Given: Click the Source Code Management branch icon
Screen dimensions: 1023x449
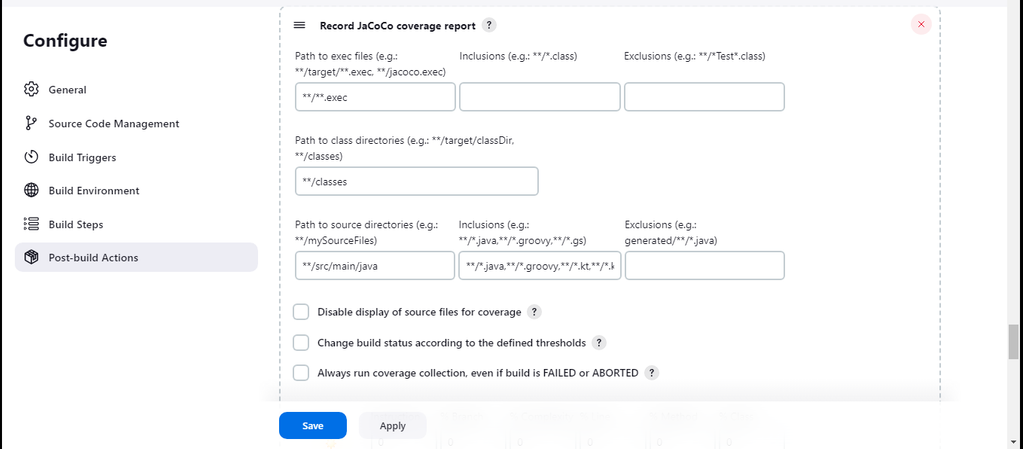Looking at the screenshot, I should pyautogui.click(x=30, y=124).
